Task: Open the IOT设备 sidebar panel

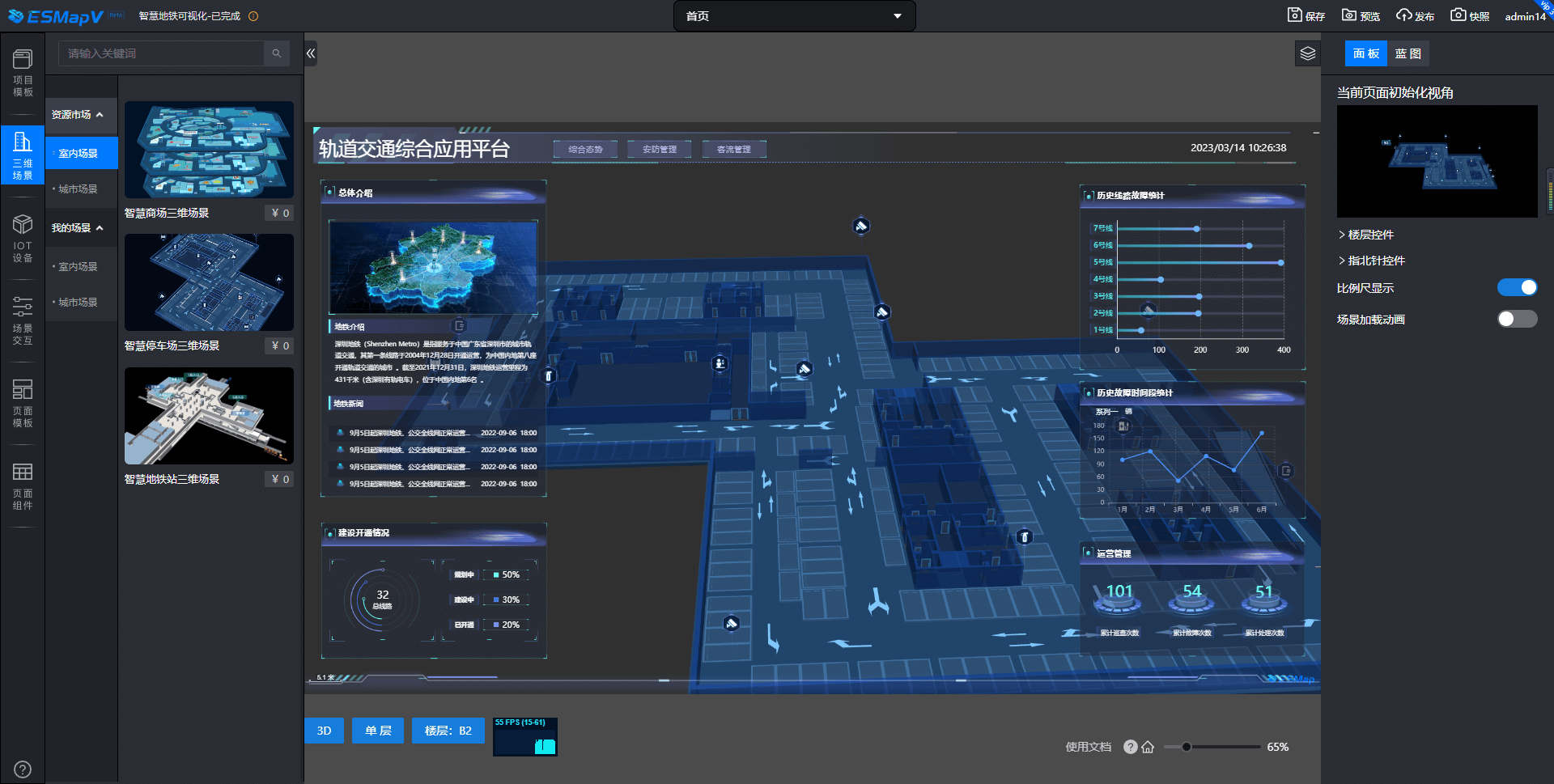Action: (23, 239)
